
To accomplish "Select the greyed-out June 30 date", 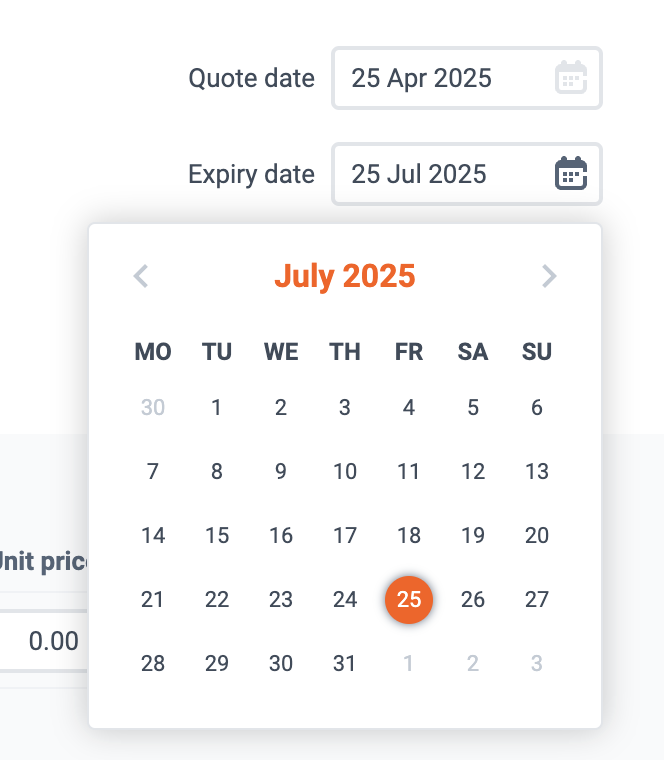I will point(153,408).
